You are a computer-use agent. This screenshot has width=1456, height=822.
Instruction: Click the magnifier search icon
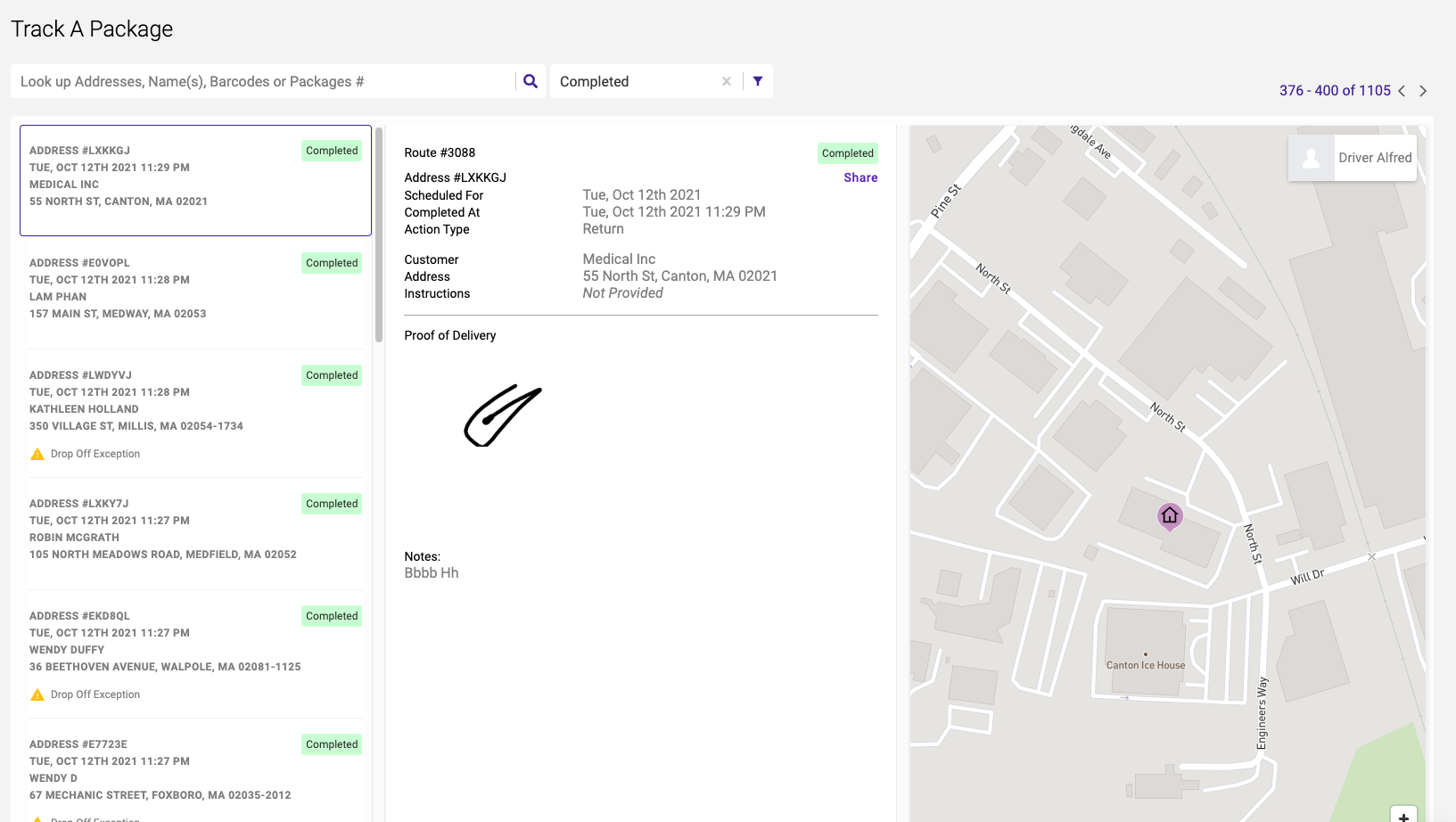click(531, 81)
